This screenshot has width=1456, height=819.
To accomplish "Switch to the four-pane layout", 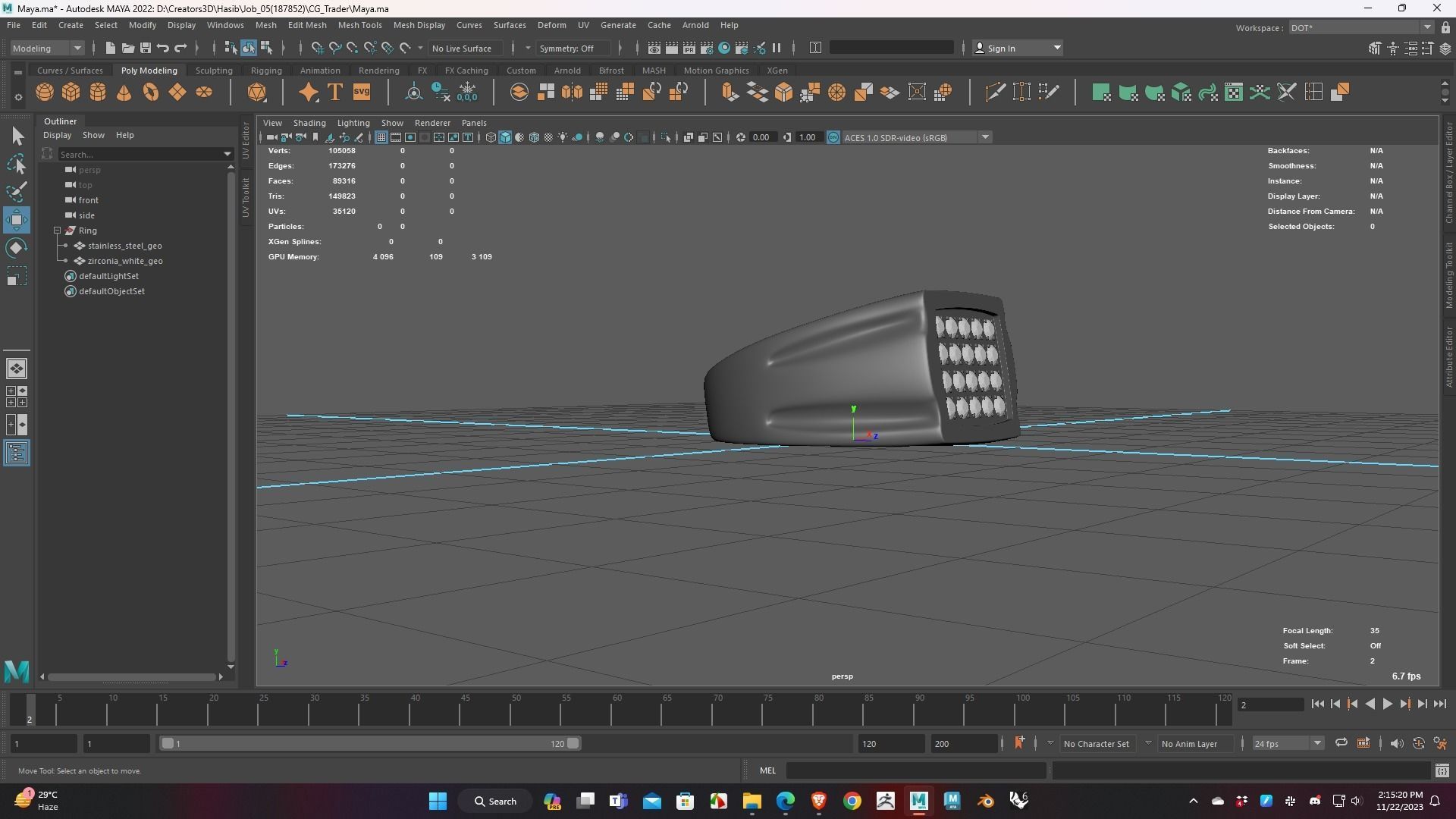I will [17, 397].
